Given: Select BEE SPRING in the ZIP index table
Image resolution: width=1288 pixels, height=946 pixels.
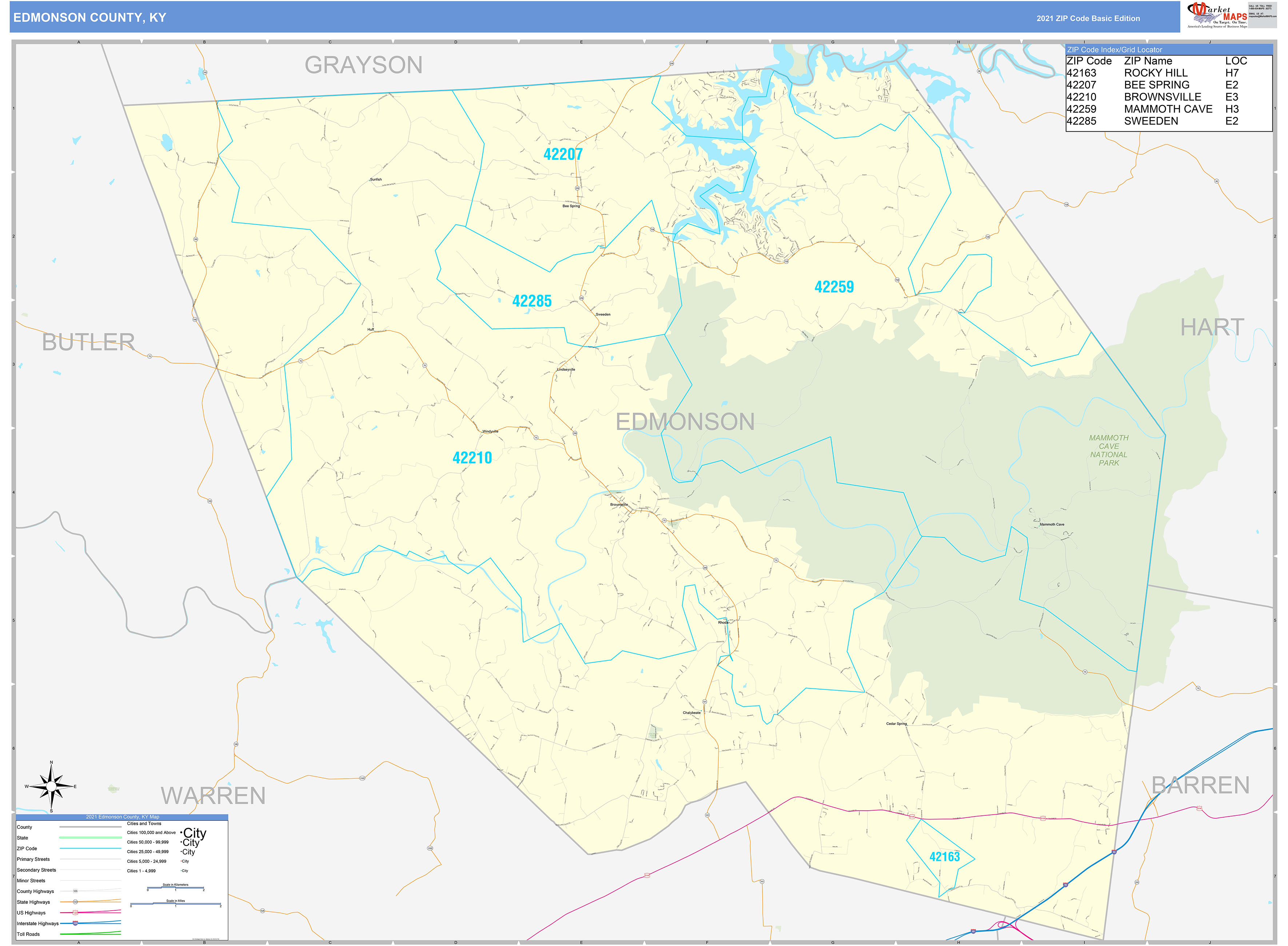Looking at the screenshot, I should point(1156,85).
